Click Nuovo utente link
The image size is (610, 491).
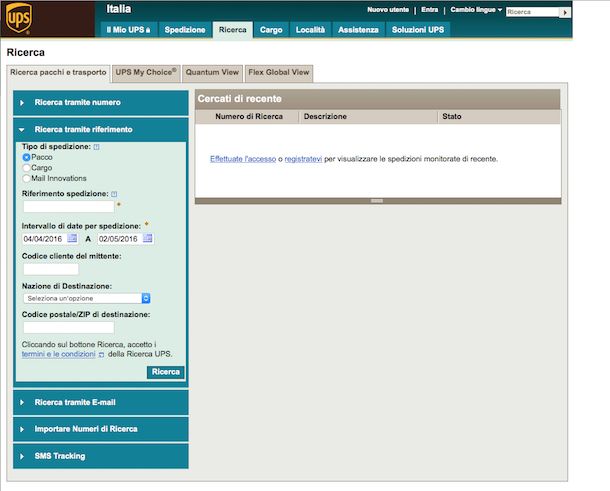pyautogui.click(x=388, y=10)
